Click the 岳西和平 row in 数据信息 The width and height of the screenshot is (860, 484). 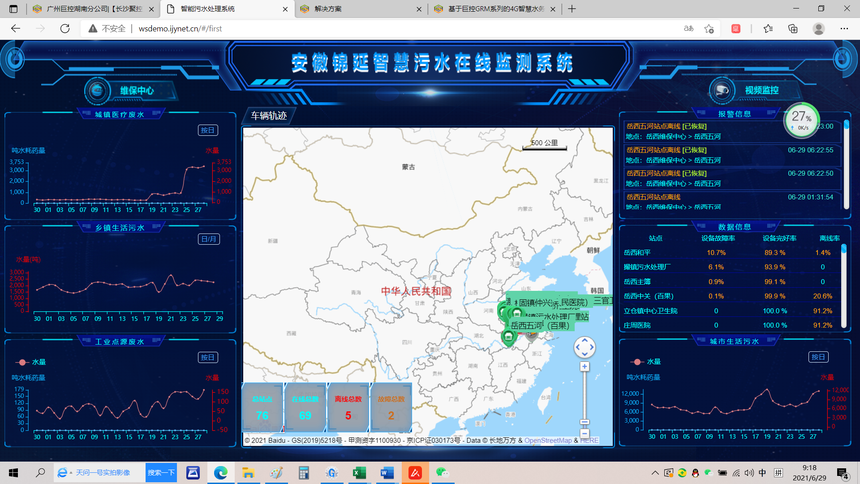[729, 253]
